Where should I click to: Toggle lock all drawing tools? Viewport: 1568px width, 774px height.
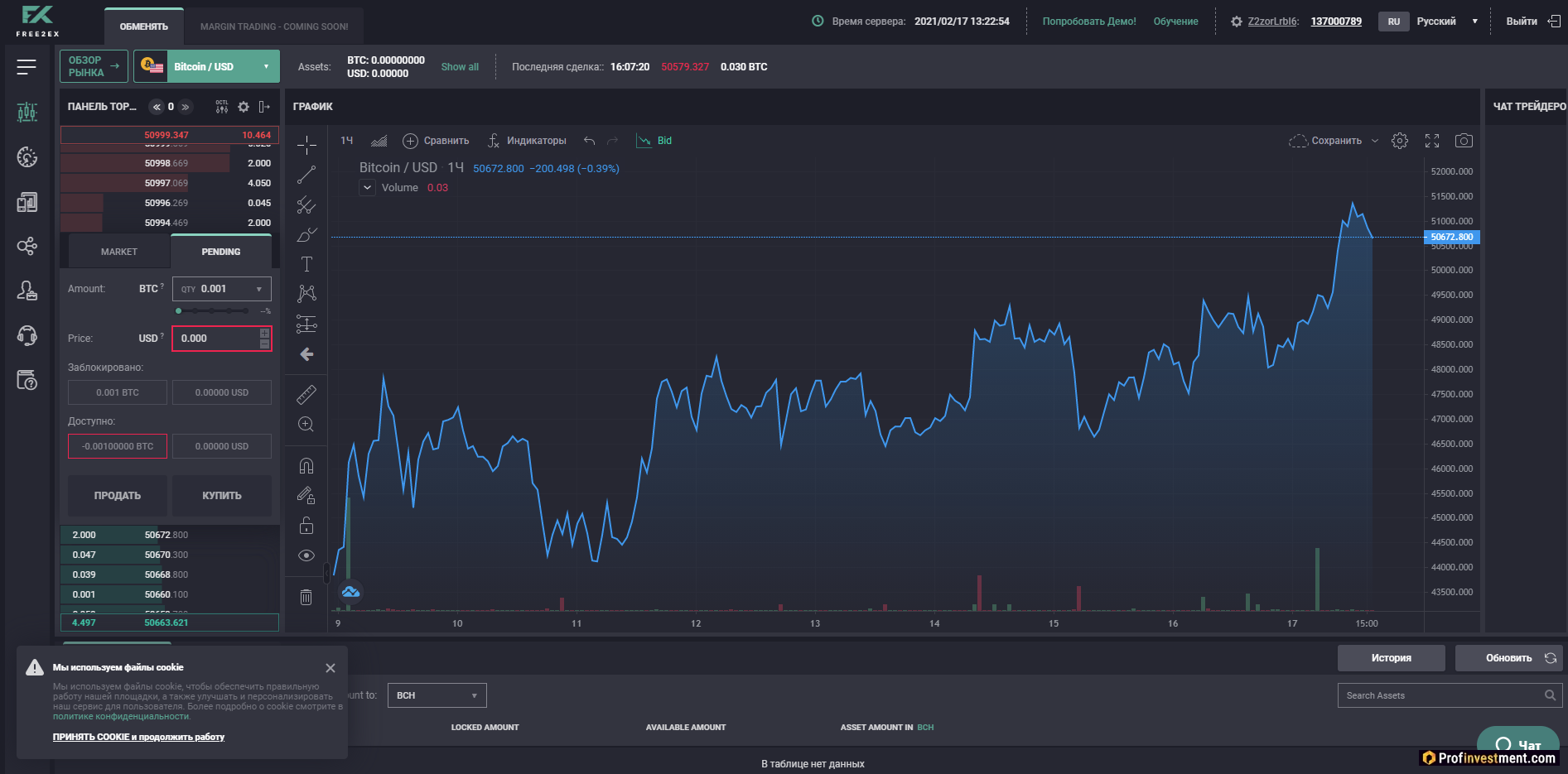(306, 526)
